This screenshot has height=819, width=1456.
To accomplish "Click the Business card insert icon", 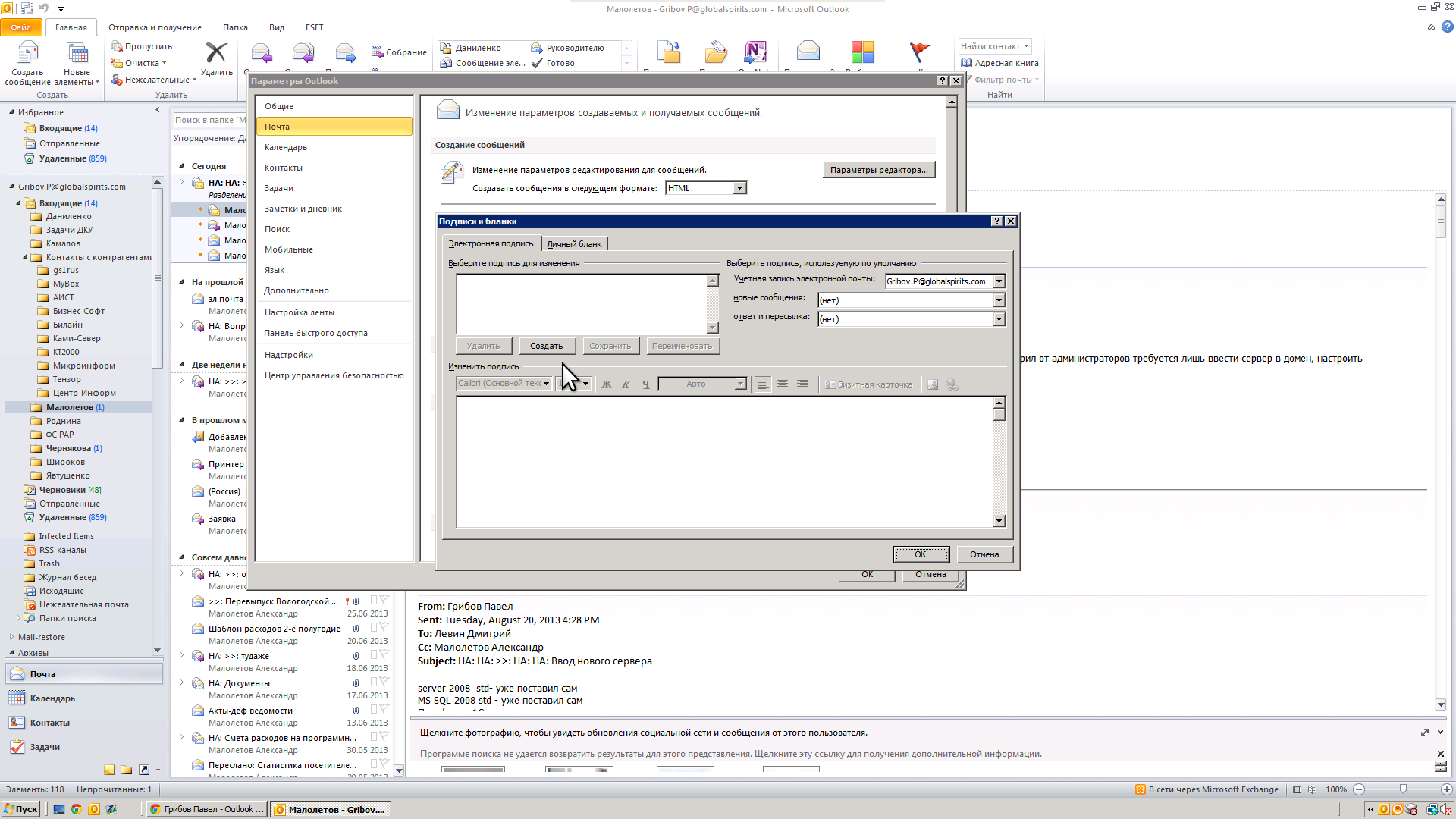I will (x=867, y=384).
